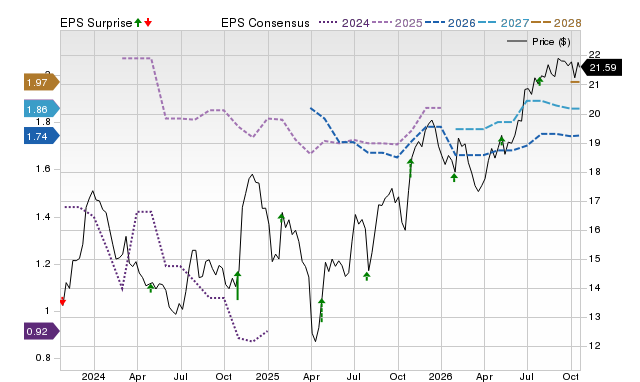Click the tall green surprise arrow in November 2024

238,286
